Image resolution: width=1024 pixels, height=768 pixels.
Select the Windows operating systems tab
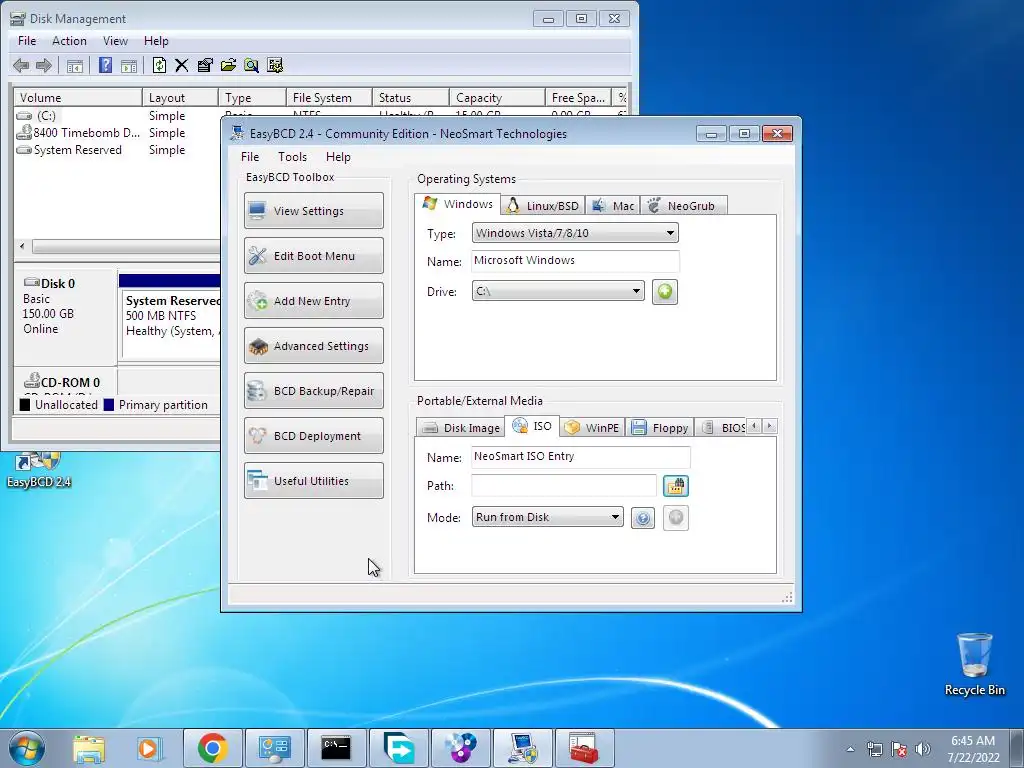click(x=458, y=204)
